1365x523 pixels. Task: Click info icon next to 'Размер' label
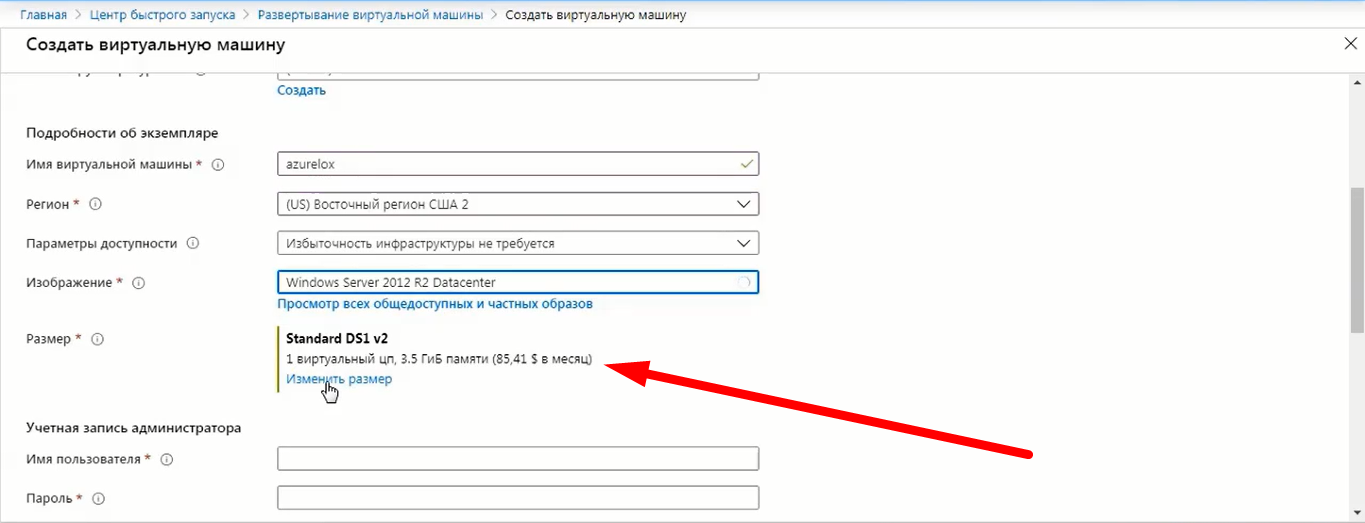[x=97, y=339]
